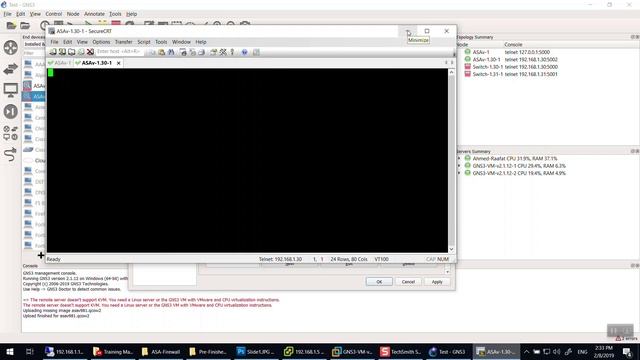Select Browse all devices icon in GNS3 sidebar
This screenshot has height=360, width=640.
tap(11, 133)
